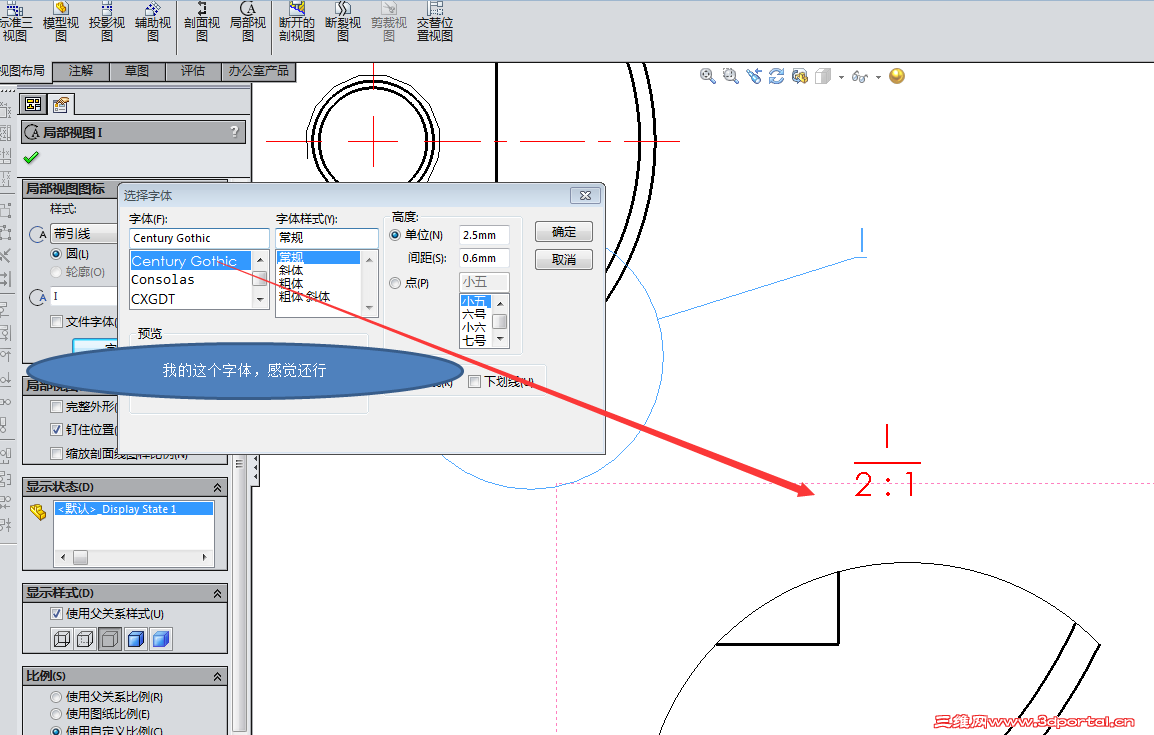This screenshot has width=1154, height=735.
Task: Click the 2.5mm height input field
Action: 484,235
